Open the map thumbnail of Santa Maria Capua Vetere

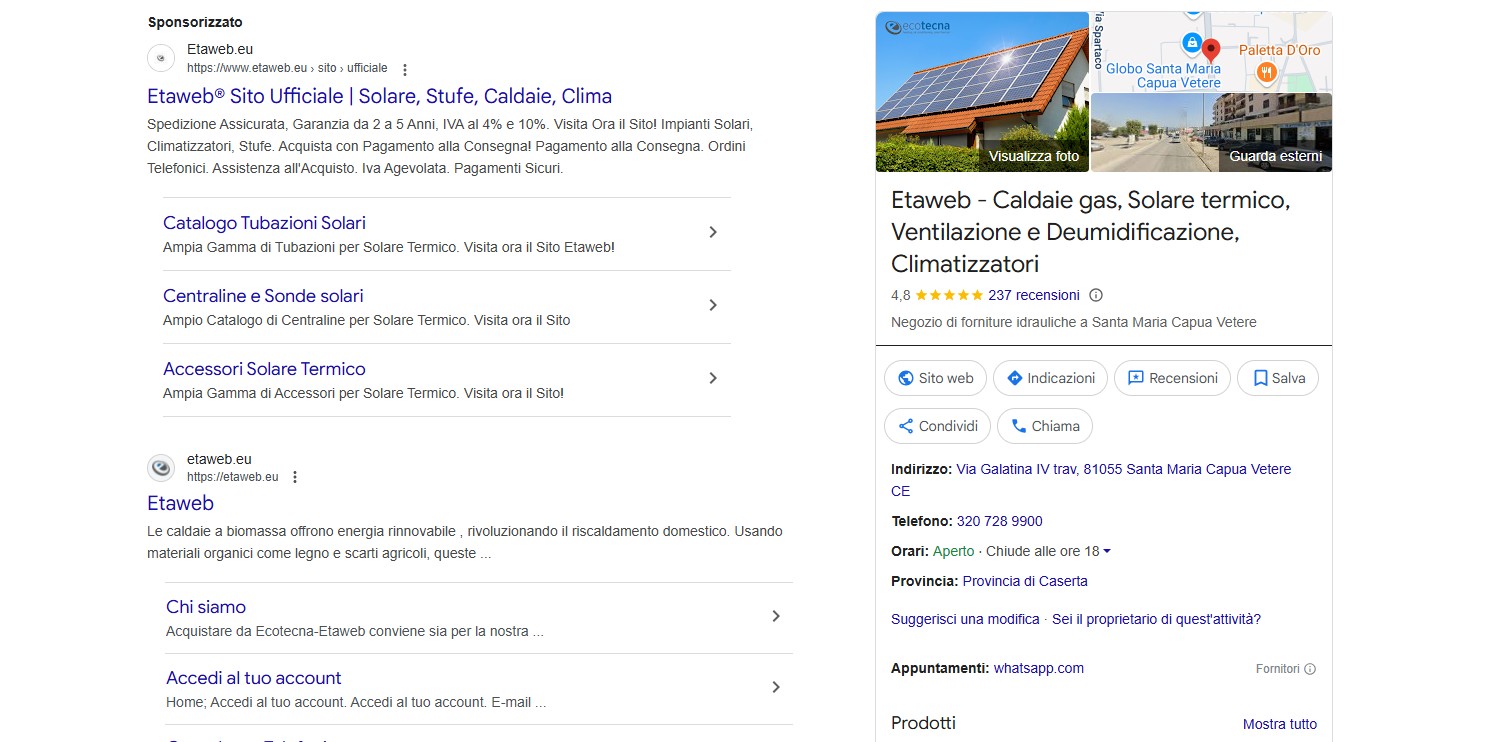point(1211,52)
